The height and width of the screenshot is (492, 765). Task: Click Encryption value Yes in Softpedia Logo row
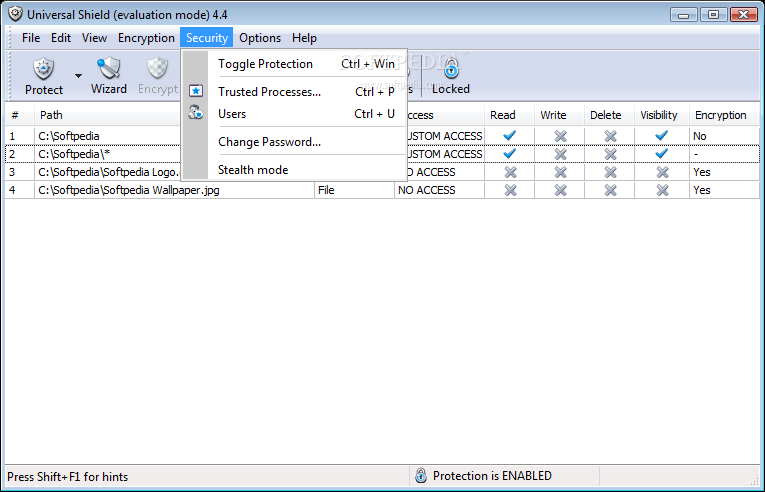coord(702,172)
